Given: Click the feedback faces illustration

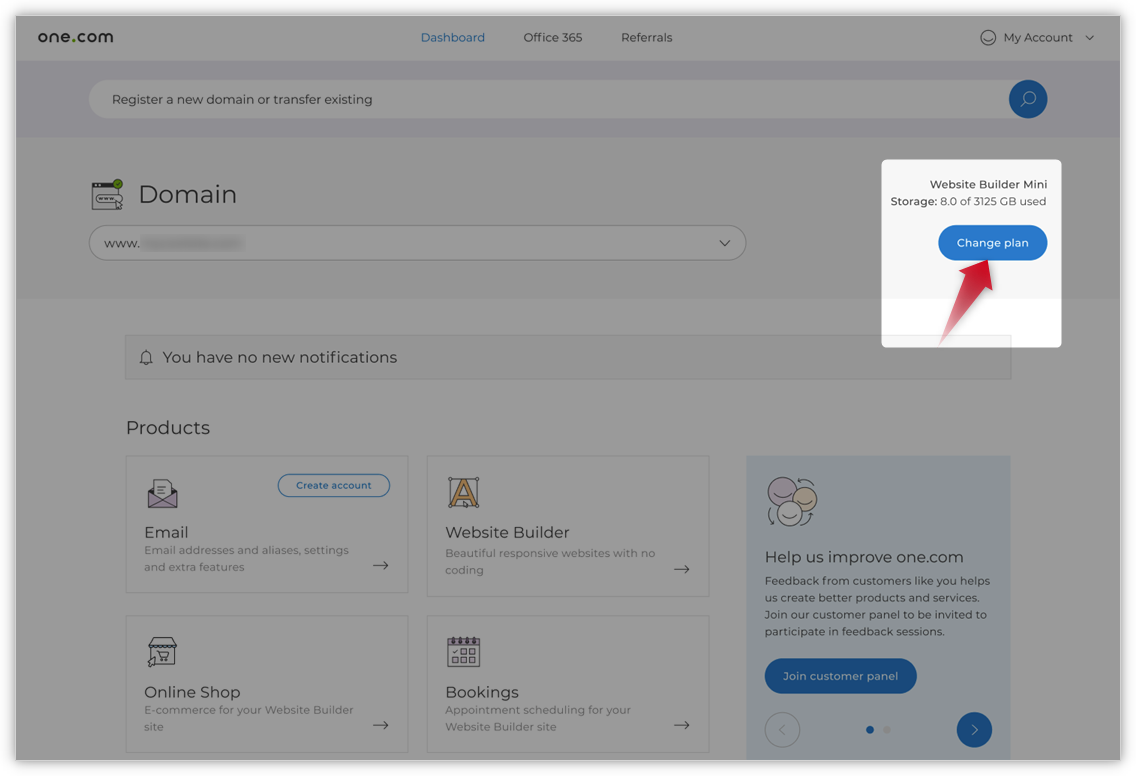Looking at the screenshot, I should 791,501.
